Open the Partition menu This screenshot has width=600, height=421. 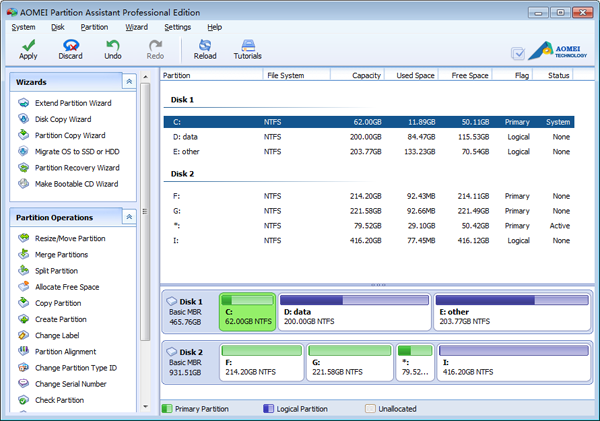pyautogui.click(x=94, y=27)
